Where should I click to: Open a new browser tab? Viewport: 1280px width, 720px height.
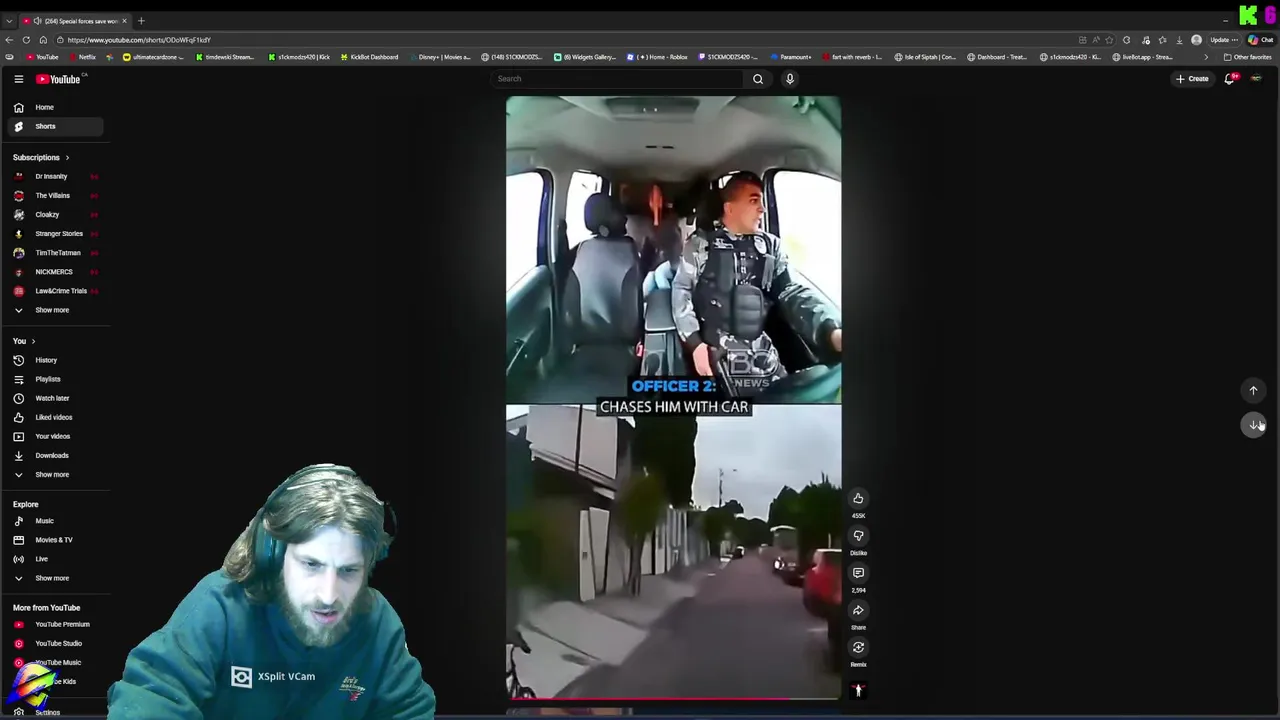coord(141,21)
